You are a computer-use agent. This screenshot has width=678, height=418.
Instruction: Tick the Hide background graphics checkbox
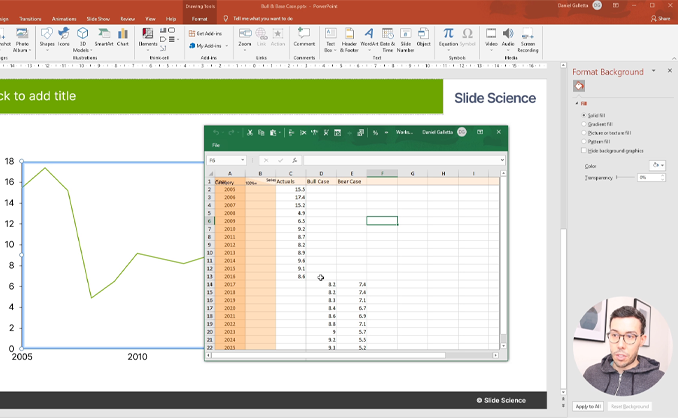tap(584, 150)
